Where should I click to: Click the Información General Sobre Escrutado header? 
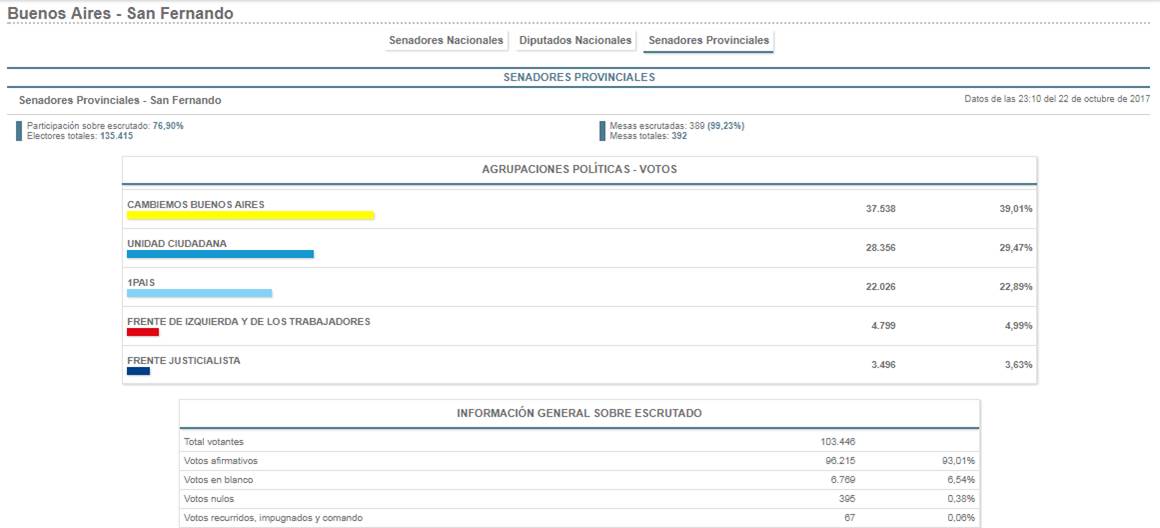point(579,413)
